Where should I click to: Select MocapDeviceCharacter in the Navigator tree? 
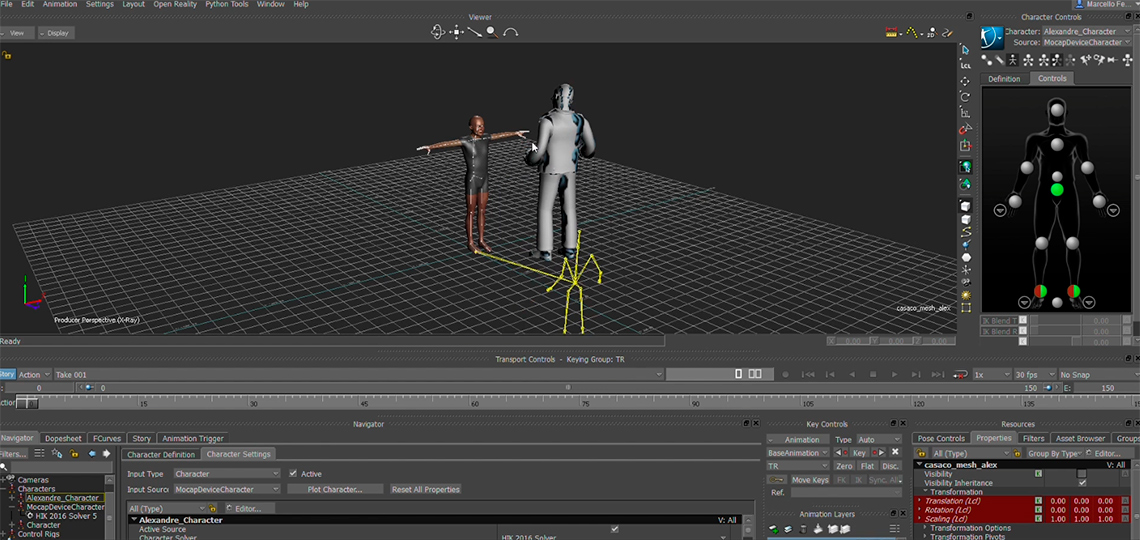pos(66,507)
